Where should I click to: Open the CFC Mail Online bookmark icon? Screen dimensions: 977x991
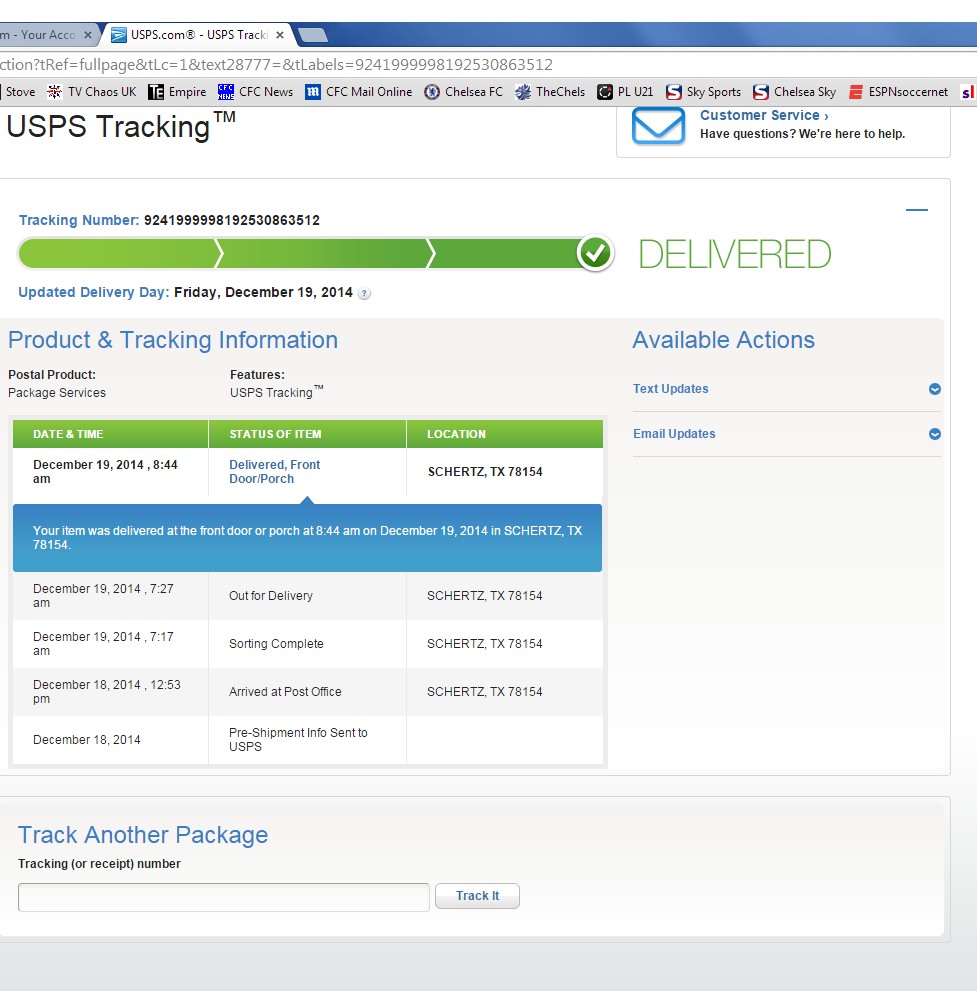click(313, 92)
